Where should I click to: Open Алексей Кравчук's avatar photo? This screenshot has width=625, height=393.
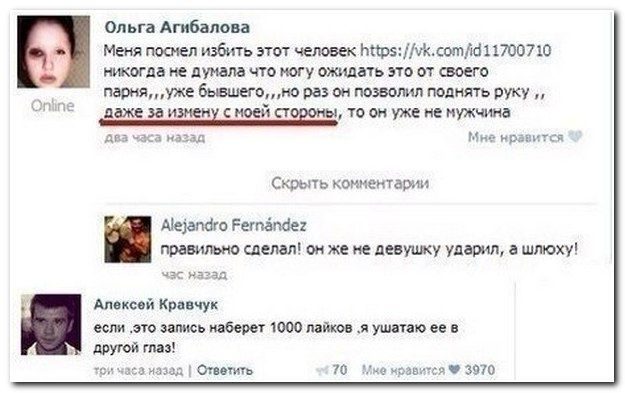pyautogui.click(x=51, y=324)
